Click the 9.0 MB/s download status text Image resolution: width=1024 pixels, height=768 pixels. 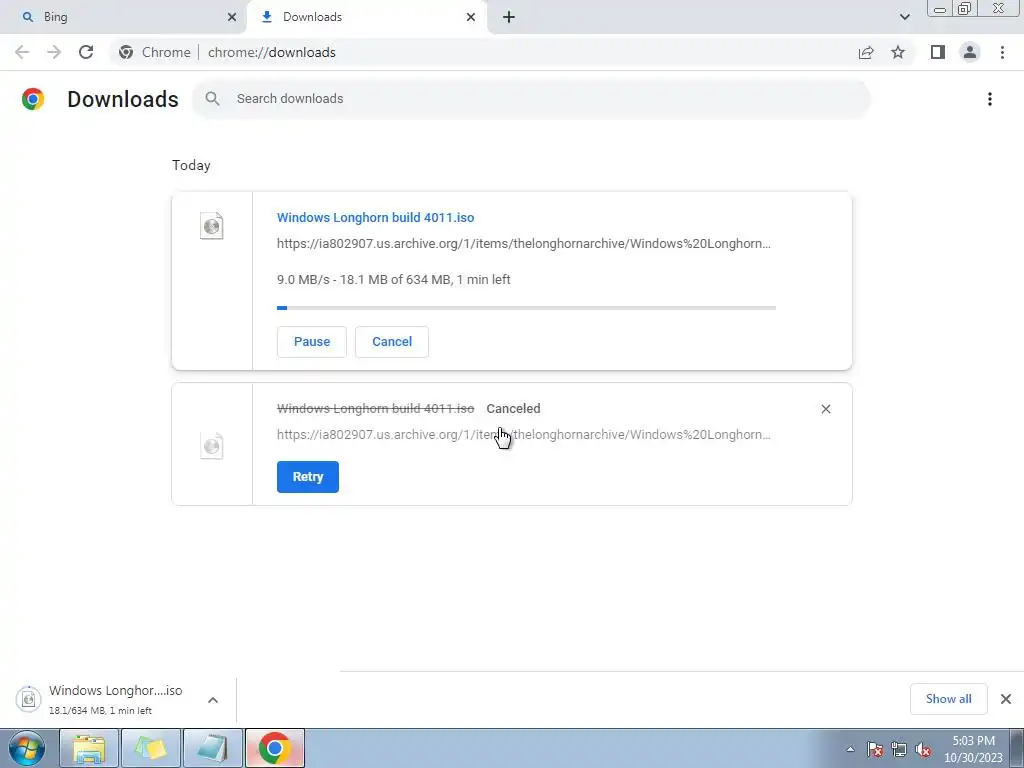[394, 280]
